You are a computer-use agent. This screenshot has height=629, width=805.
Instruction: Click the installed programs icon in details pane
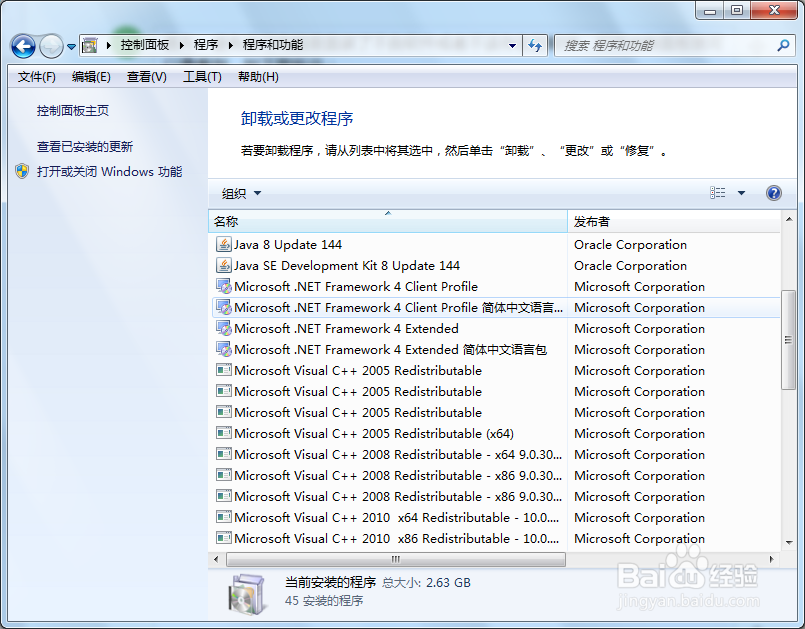(x=248, y=594)
